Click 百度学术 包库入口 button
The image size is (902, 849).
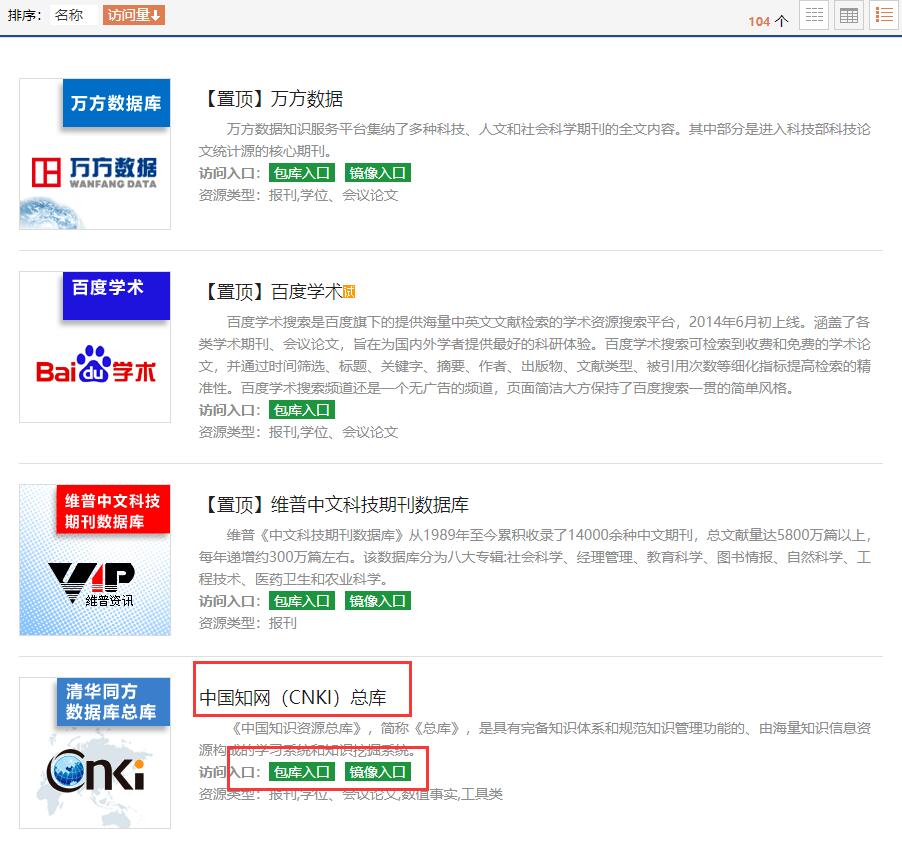click(302, 410)
